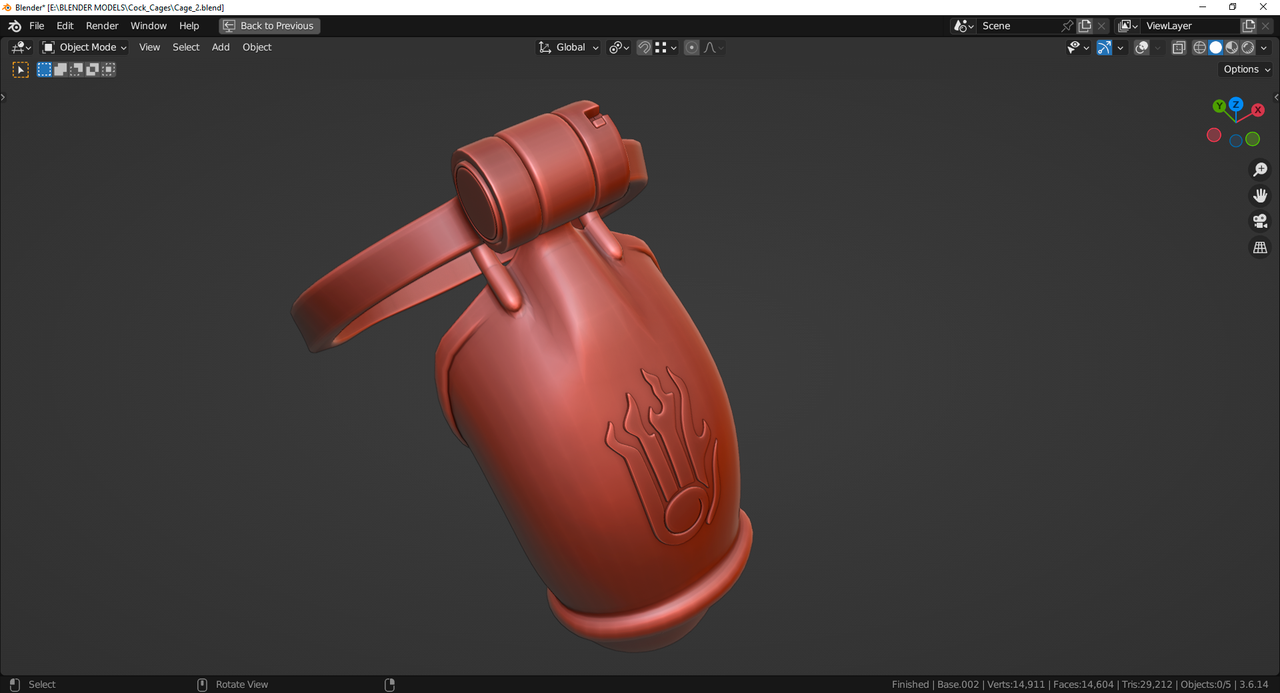The height and width of the screenshot is (693, 1280).
Task: Click the positive X axis on gizmo
Action: pos(1258,110)
